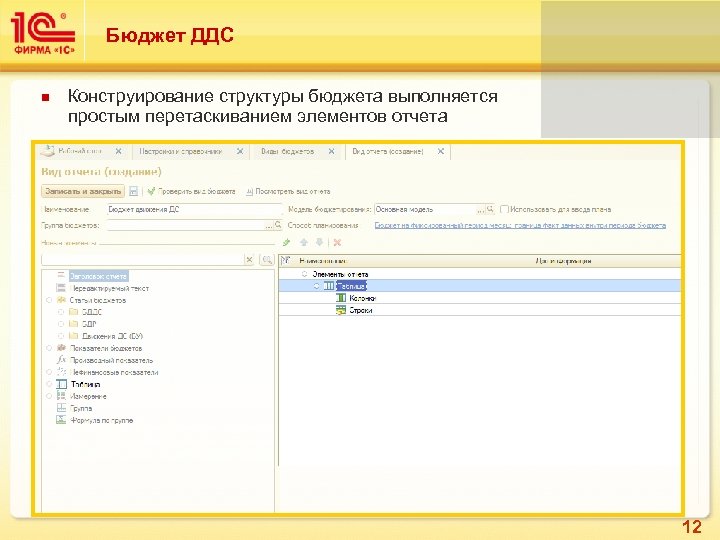This screenshot has height=540, width=720.
Task: Click the diskette save icon
Action: tap(134, 191)
